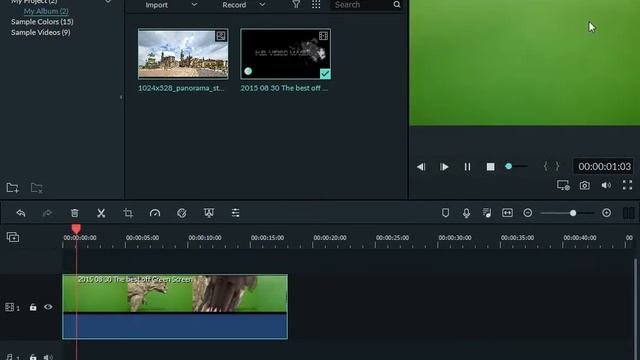Zoom out the timeline with the minus icon
This screenshot has height=360, width=640.
coord(528,213)
